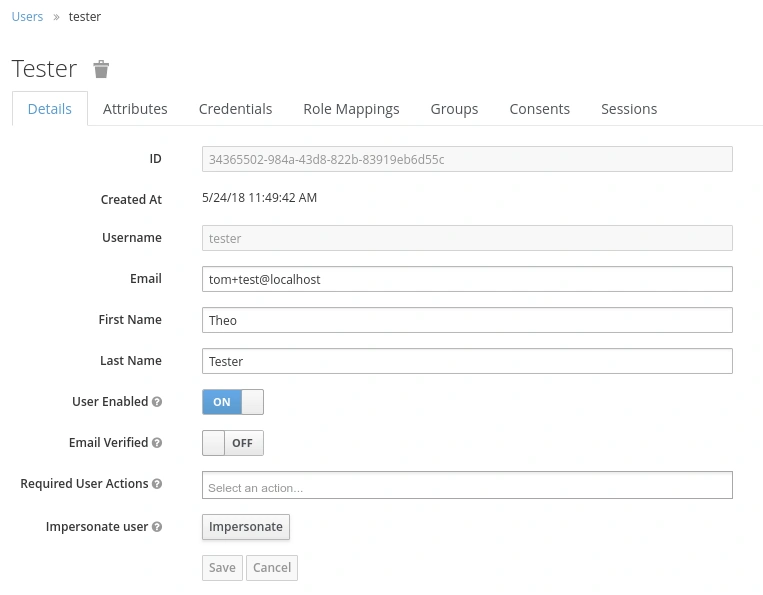Click the trash icon beside Tester

coord(101,69)
